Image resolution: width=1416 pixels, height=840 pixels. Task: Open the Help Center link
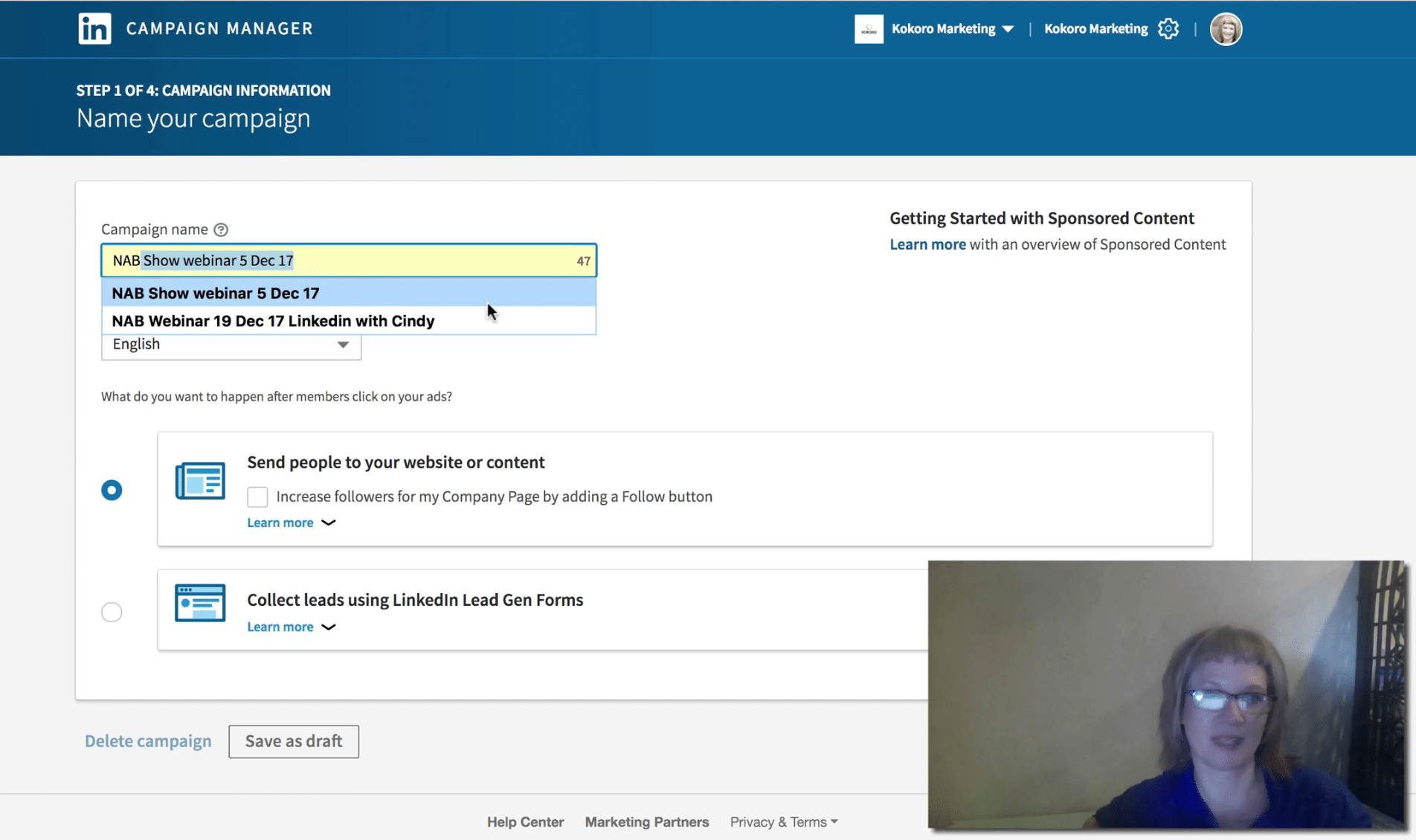pos(525,821)
